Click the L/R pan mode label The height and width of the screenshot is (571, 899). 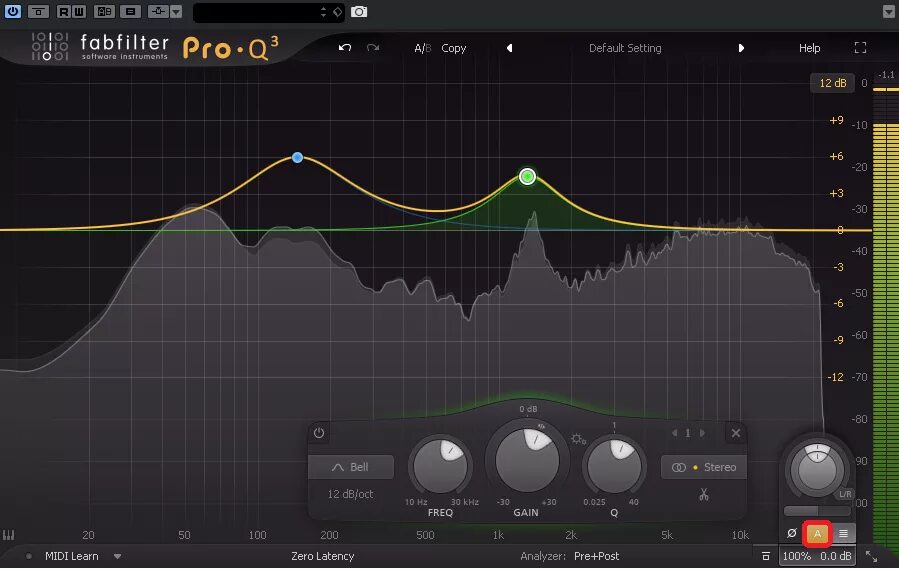pyautogui.click(x=845, y=494)
